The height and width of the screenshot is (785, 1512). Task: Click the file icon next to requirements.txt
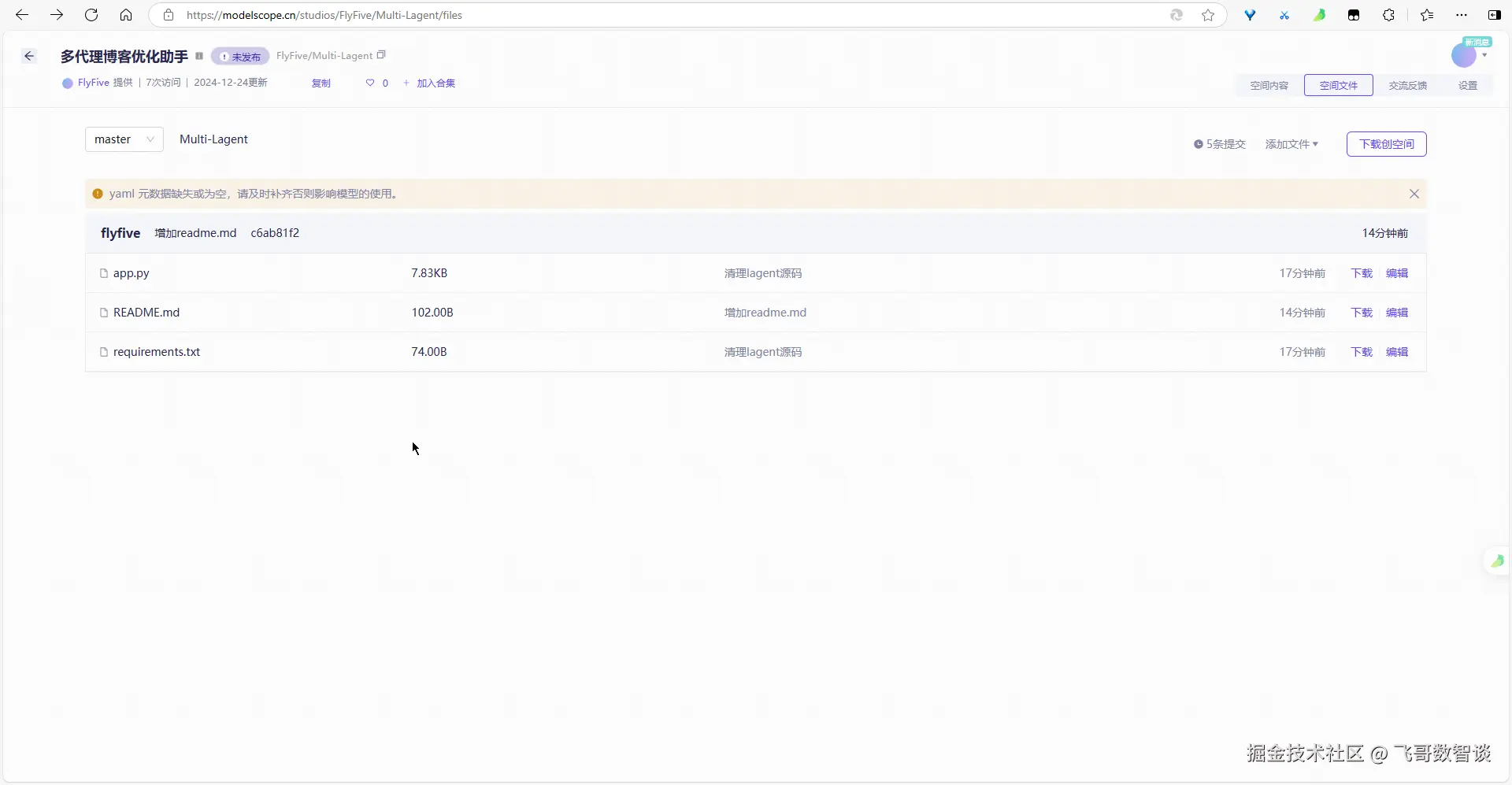point(103,352)
